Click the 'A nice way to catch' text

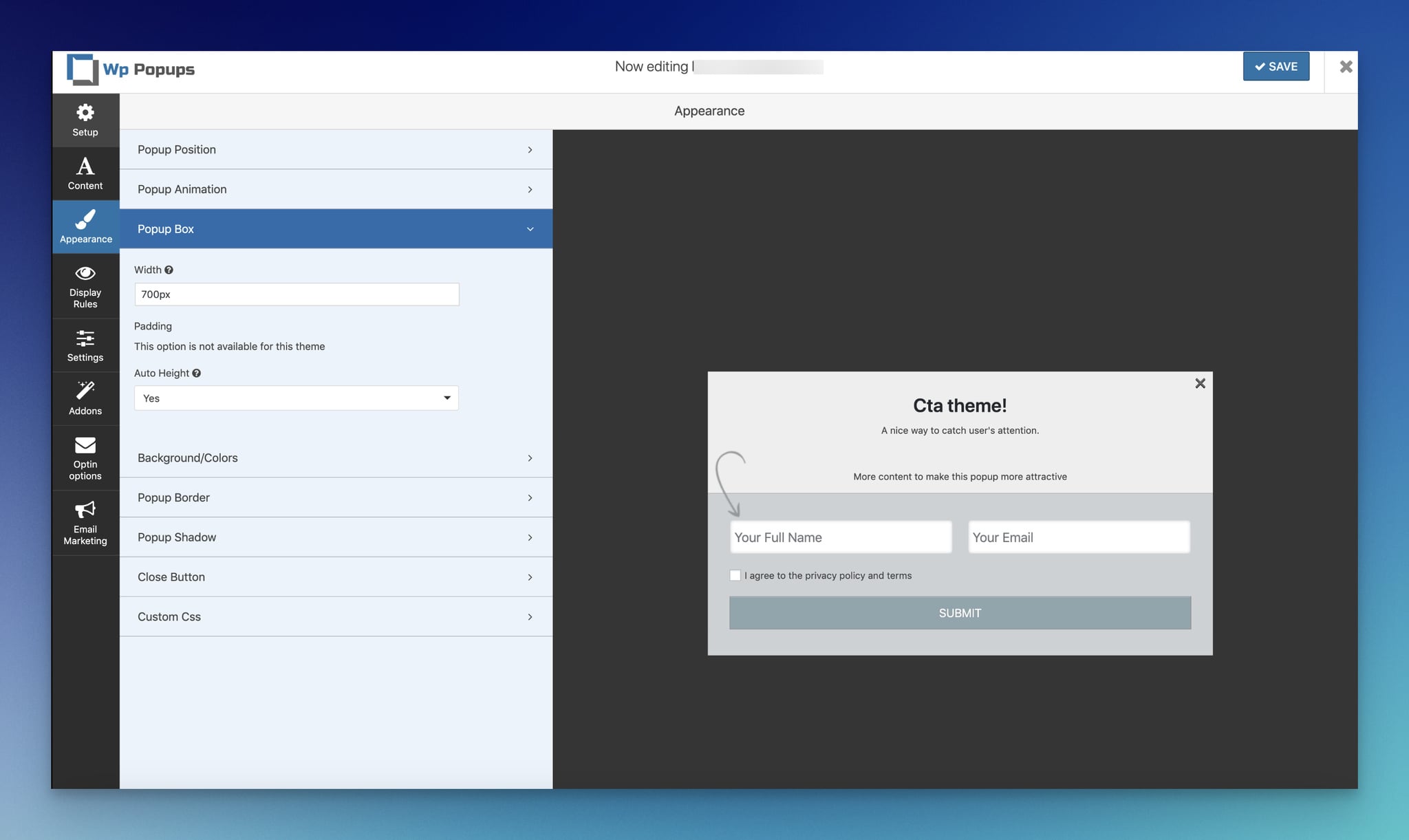coord(960,431)
